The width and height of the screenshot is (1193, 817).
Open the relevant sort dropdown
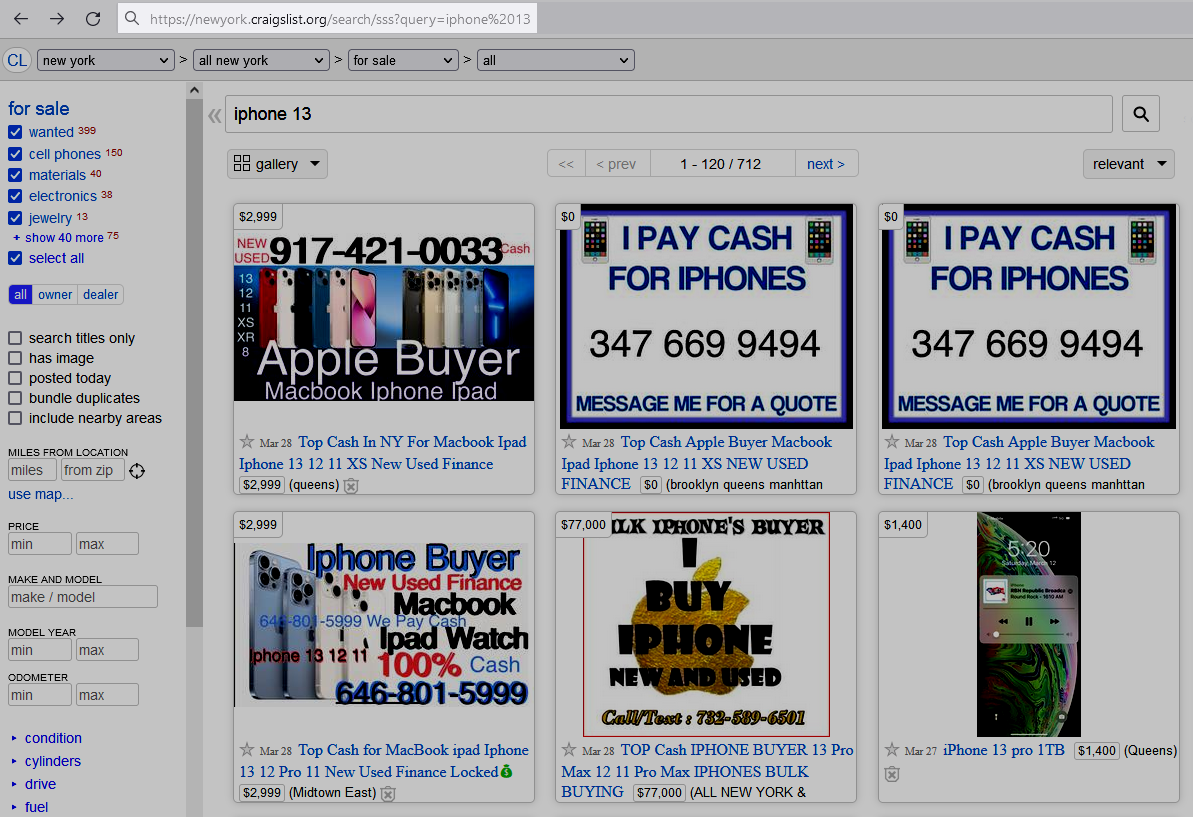click(1128, 163)
